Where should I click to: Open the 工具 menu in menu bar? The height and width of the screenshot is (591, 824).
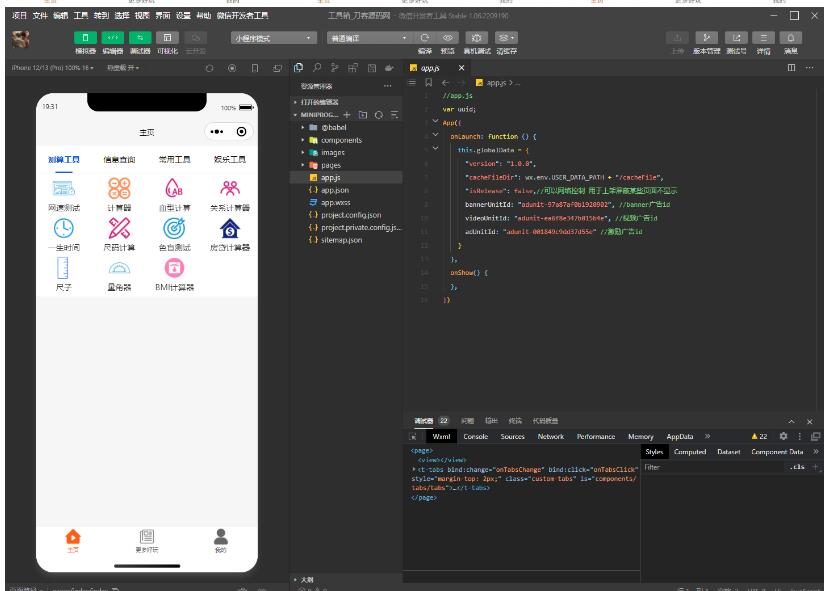tap(81, 16)
